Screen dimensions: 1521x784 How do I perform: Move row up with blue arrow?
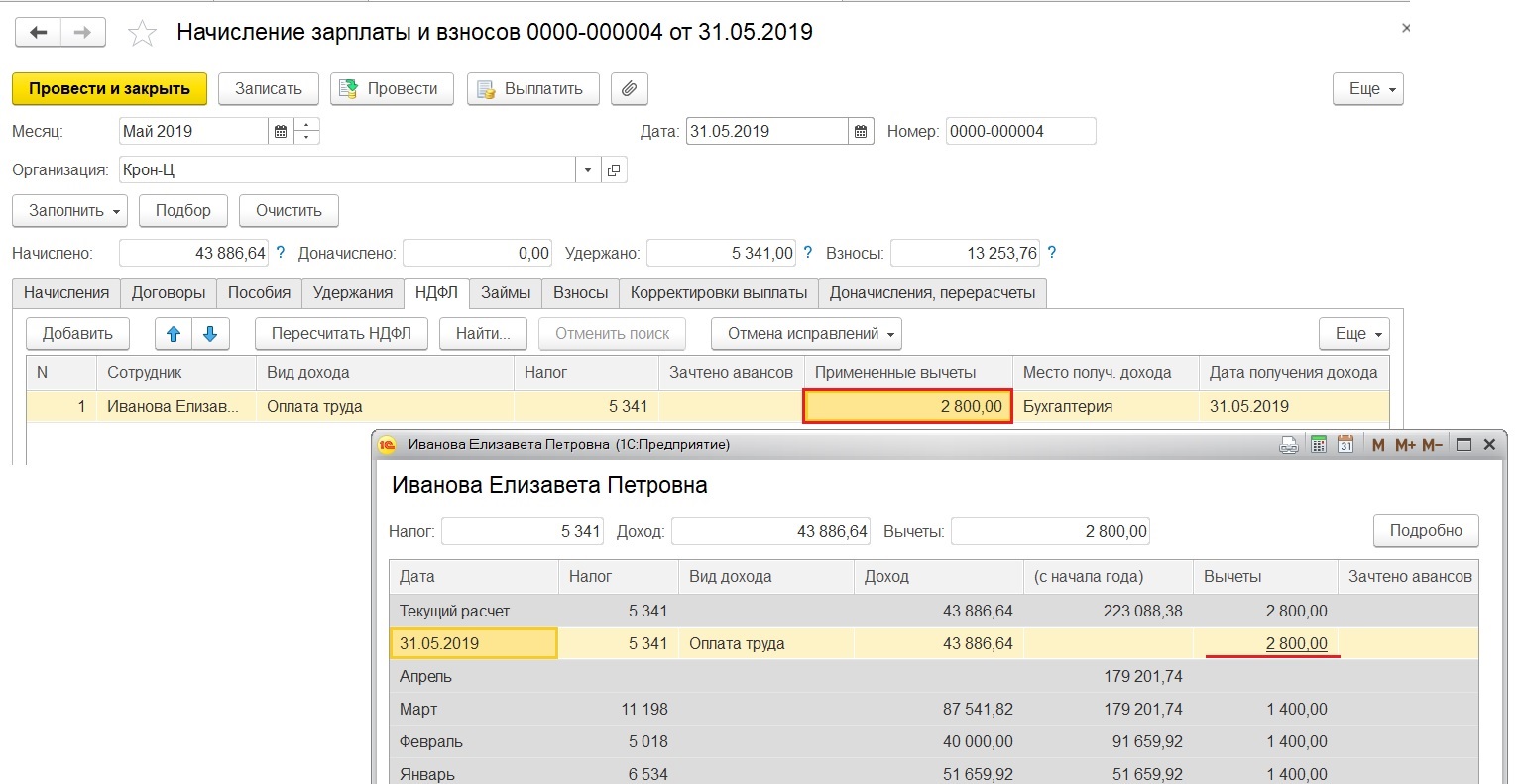coord(174,334)
